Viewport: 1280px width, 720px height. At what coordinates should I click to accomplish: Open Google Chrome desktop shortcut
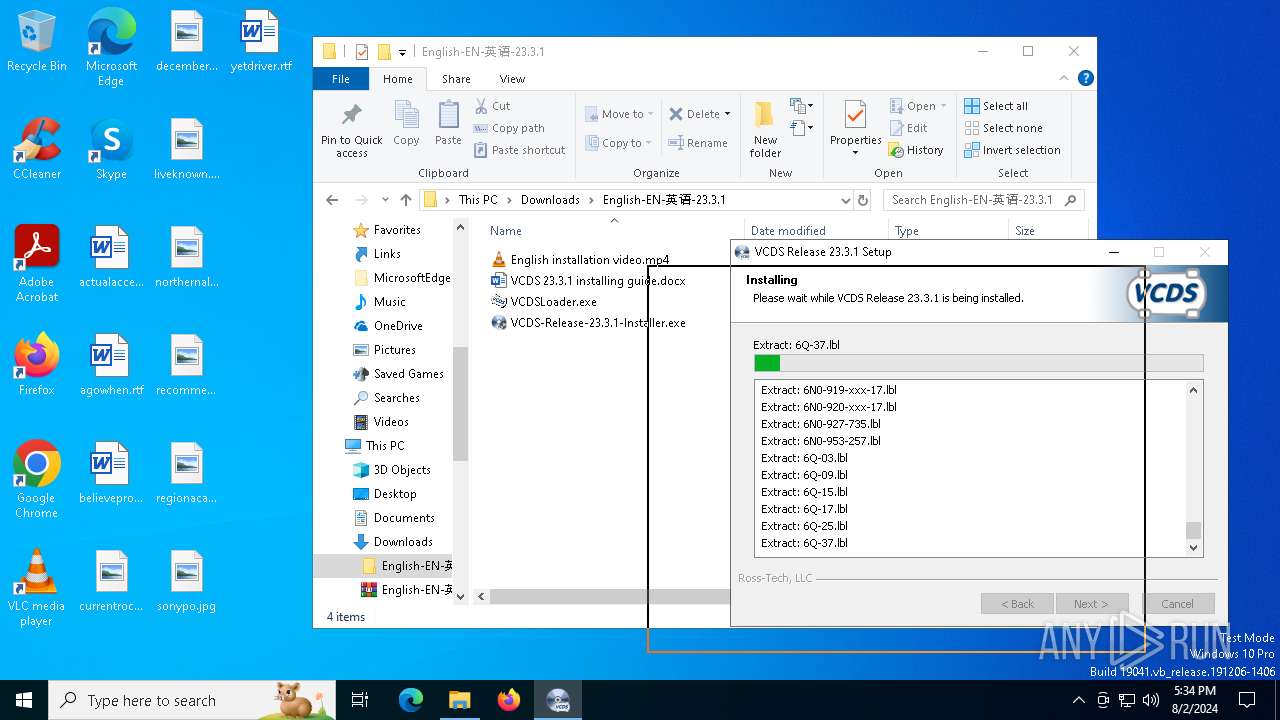point(37,479)
